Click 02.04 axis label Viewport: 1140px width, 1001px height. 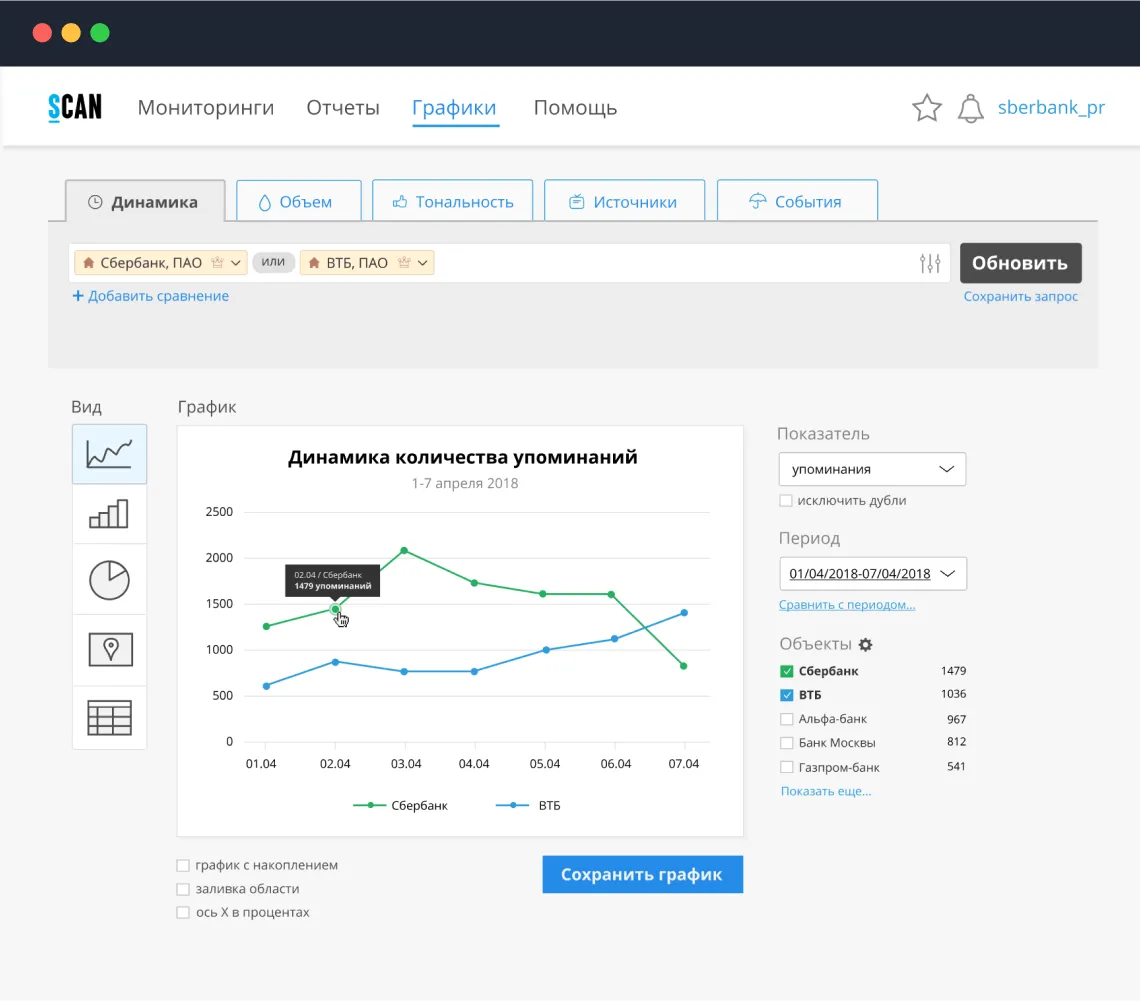(334, 763)
